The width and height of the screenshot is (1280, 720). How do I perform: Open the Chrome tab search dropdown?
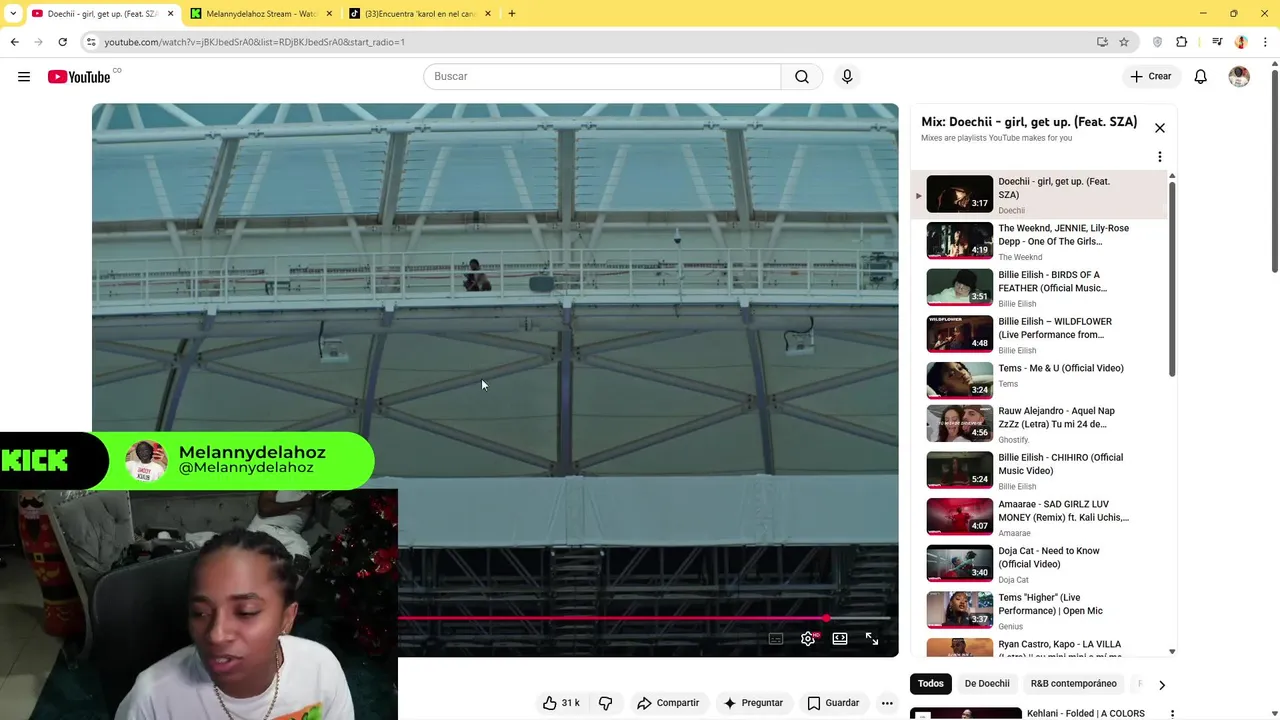[13, 14]
